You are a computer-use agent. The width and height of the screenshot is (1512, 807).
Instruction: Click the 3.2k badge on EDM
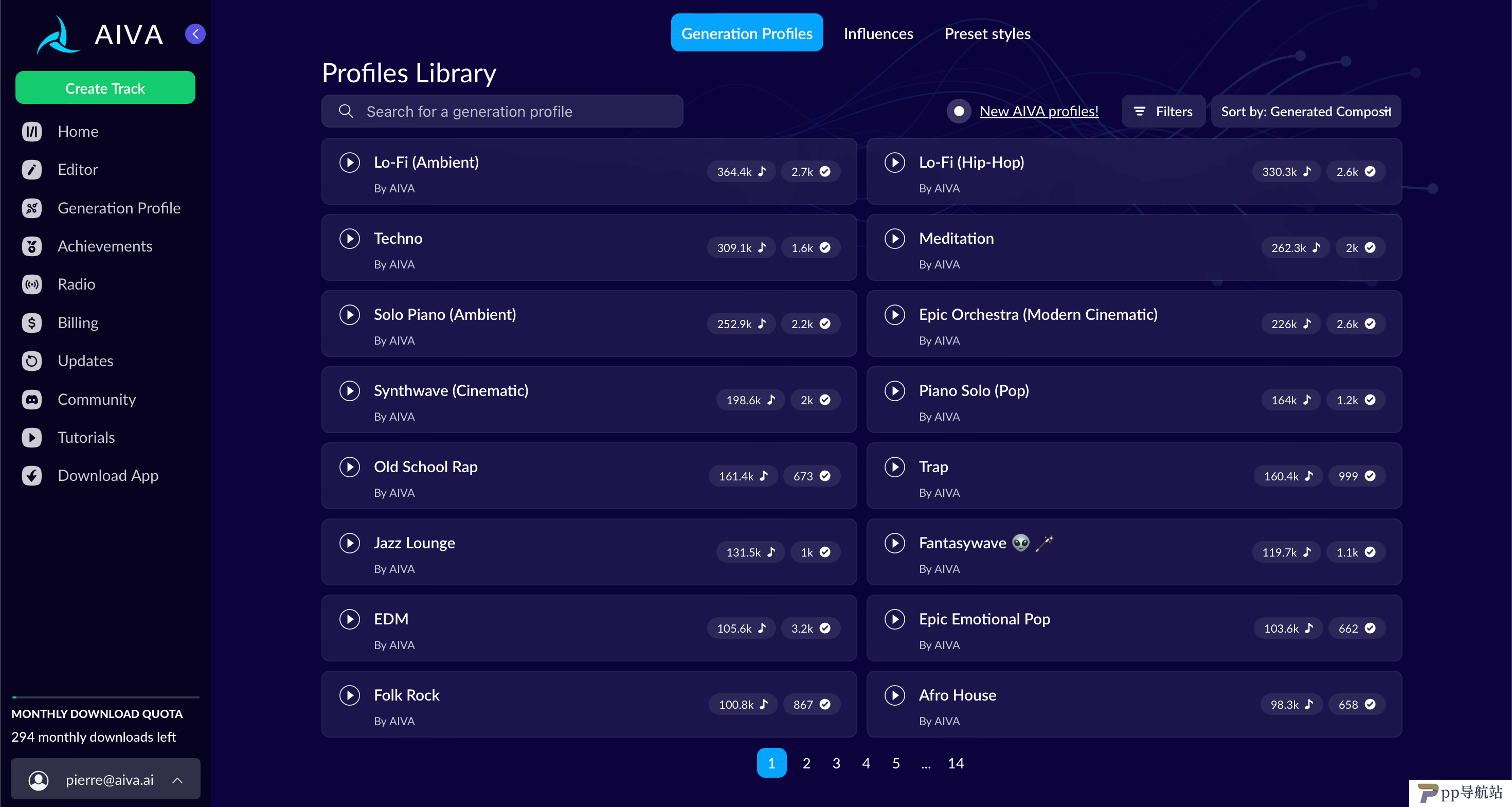(811, 628)
